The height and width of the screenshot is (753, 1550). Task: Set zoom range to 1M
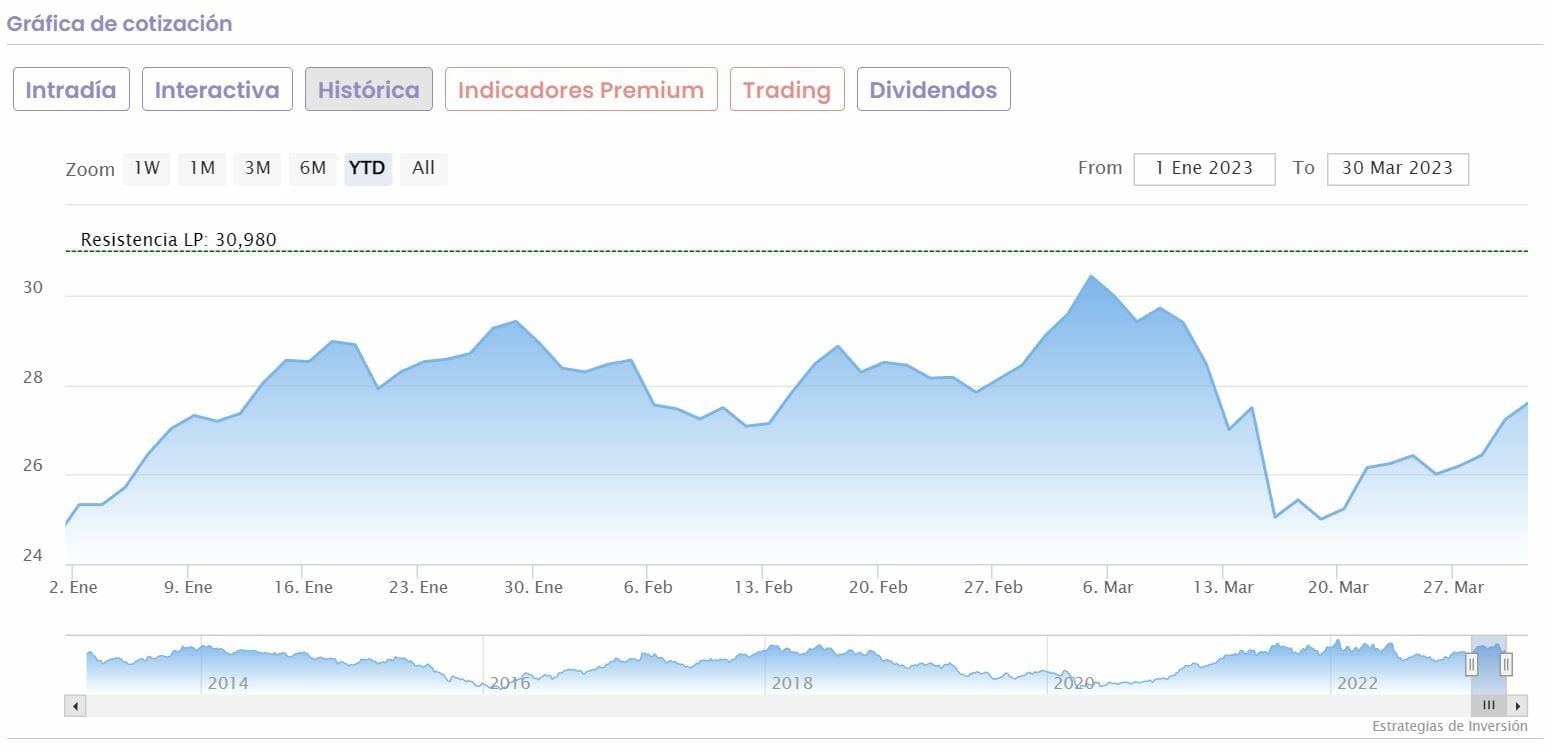point(202,168)
